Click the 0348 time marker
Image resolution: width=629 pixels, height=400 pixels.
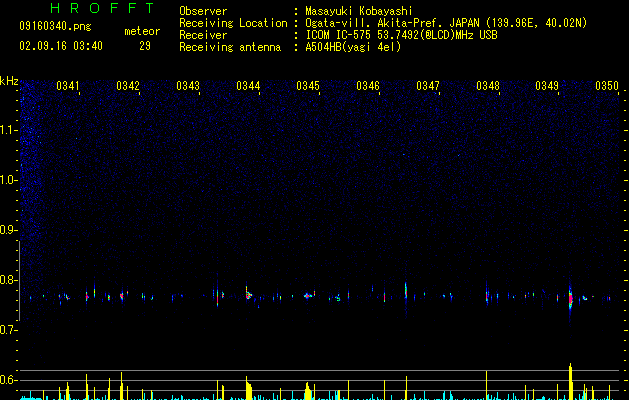(488, 86)
